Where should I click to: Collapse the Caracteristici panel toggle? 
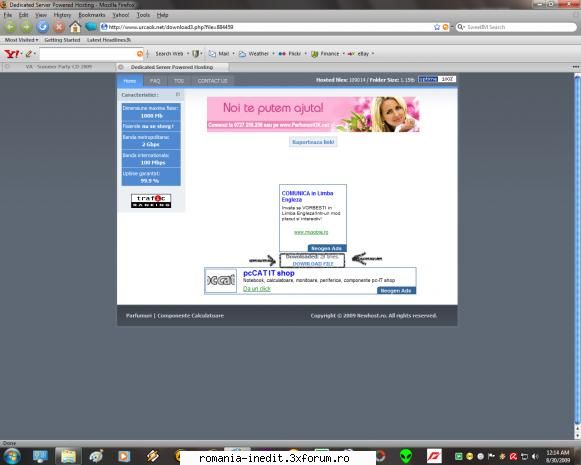tap(178, 94)
